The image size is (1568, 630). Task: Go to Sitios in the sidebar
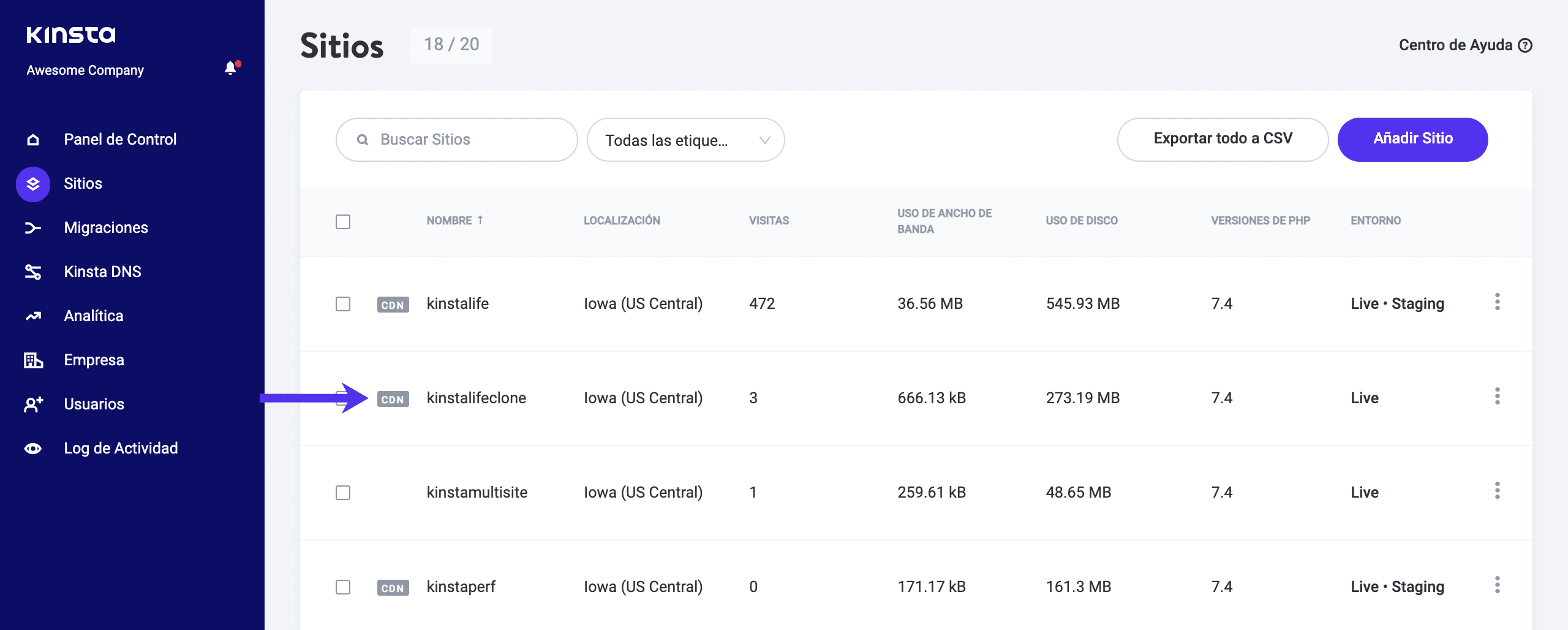(x=83, y=184)
